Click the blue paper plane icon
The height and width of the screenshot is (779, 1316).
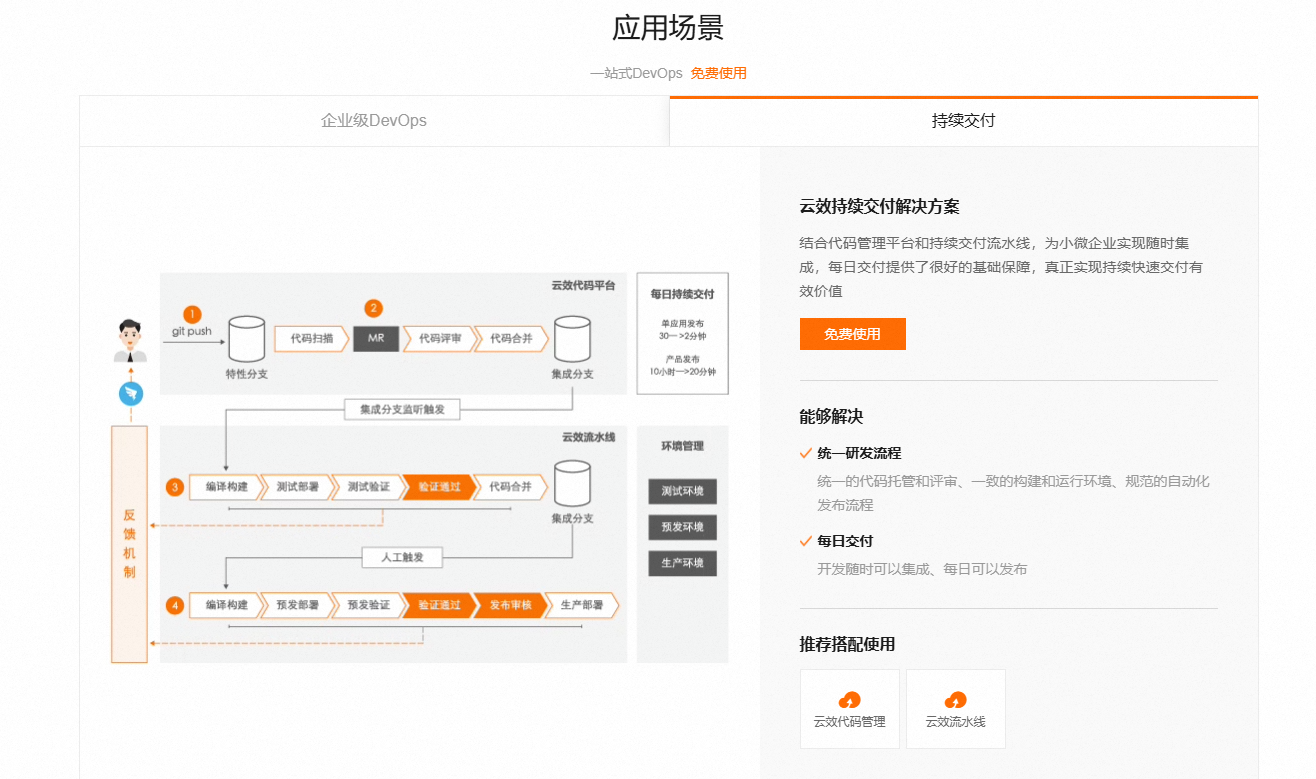(x=130, y=394)
